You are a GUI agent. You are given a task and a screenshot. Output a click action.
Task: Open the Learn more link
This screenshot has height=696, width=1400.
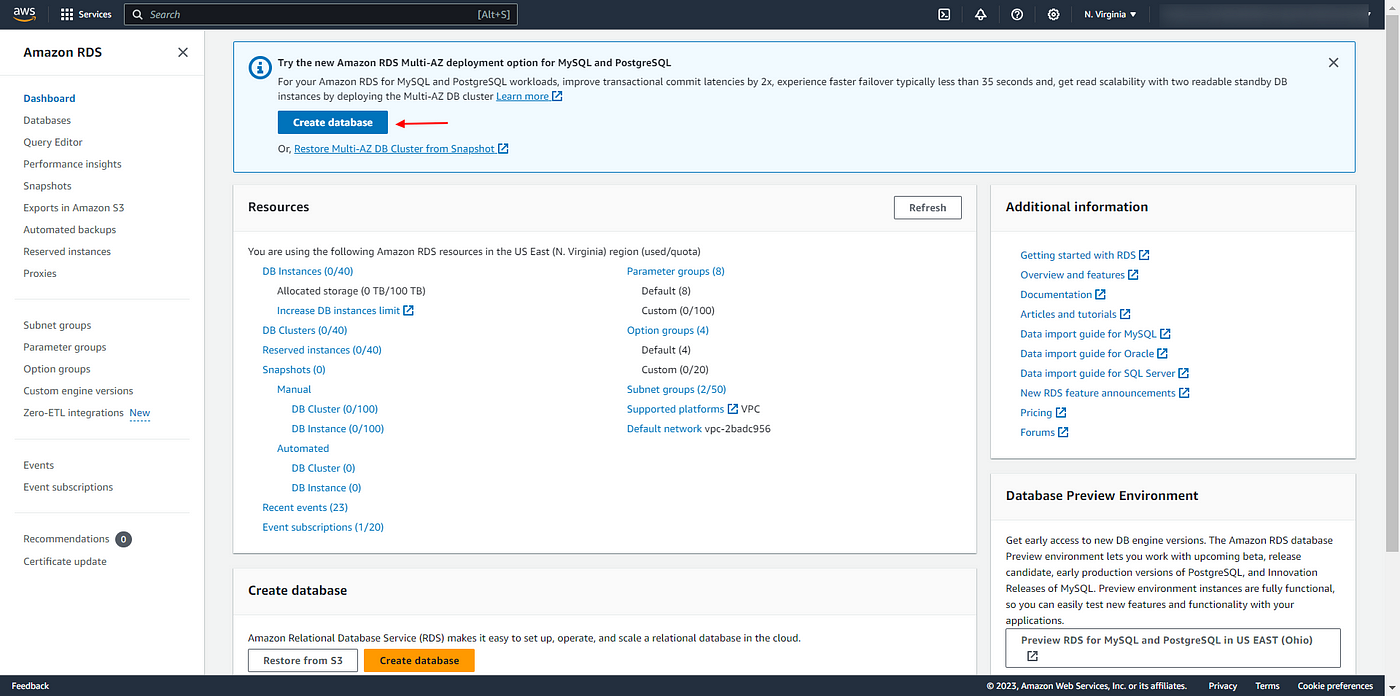[529, 96]
